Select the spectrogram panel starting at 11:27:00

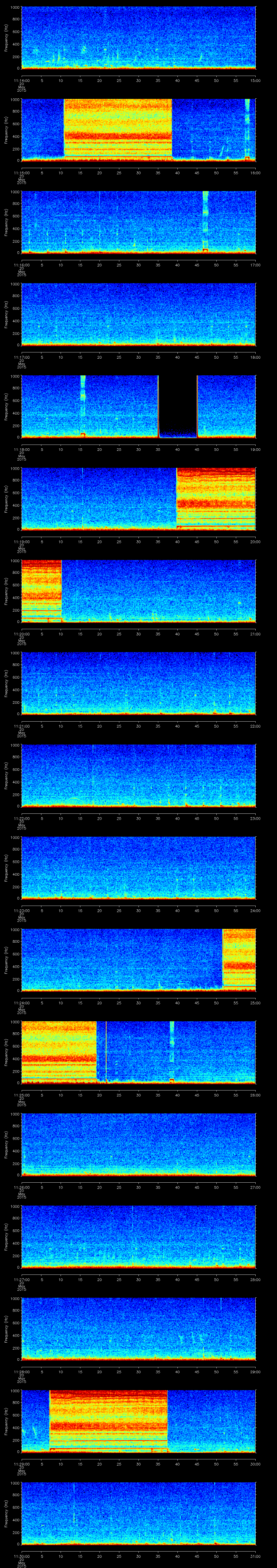click(x=139, y=1237)
